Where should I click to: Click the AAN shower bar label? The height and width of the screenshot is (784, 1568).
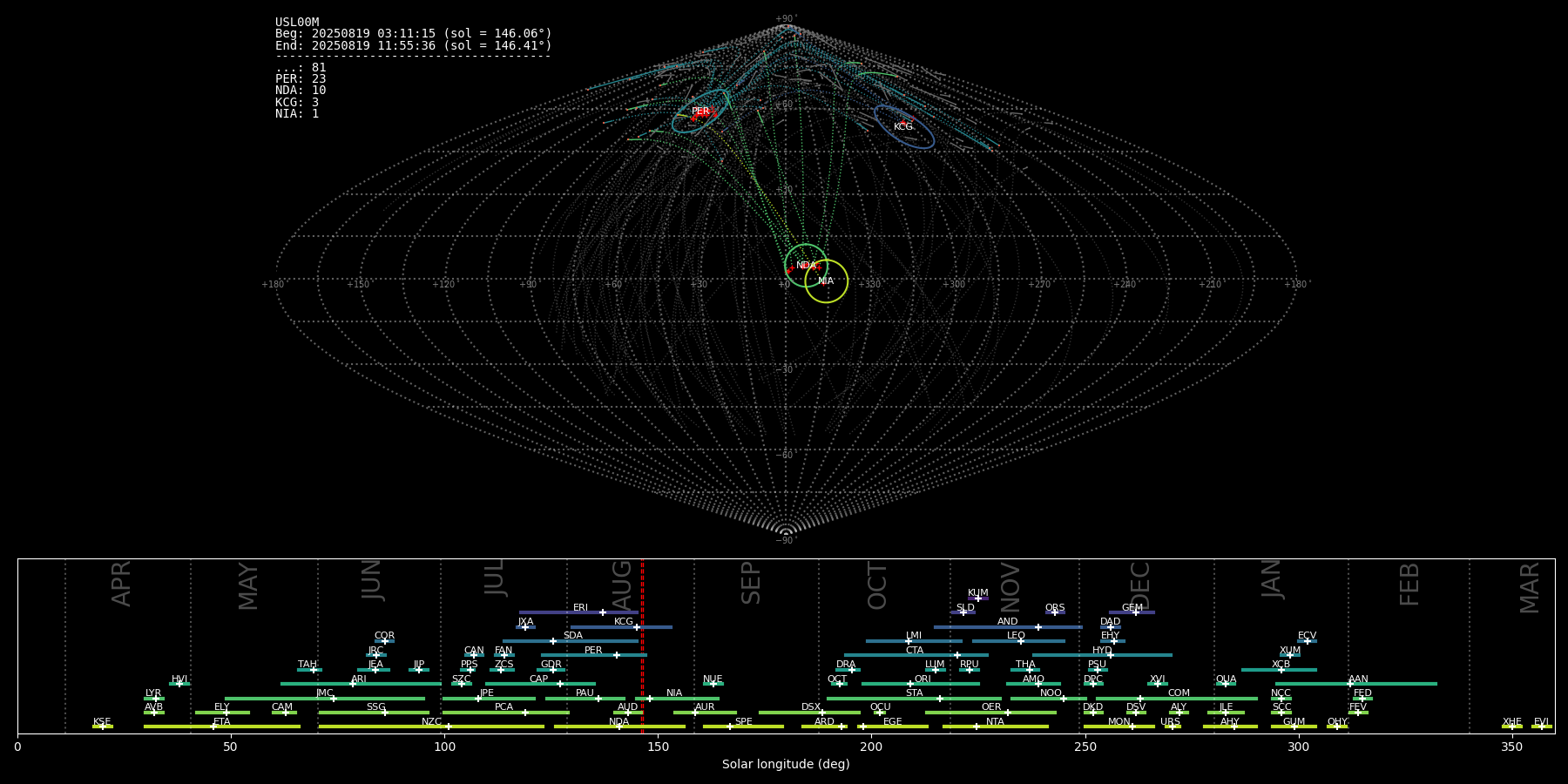coord(1358,679)
